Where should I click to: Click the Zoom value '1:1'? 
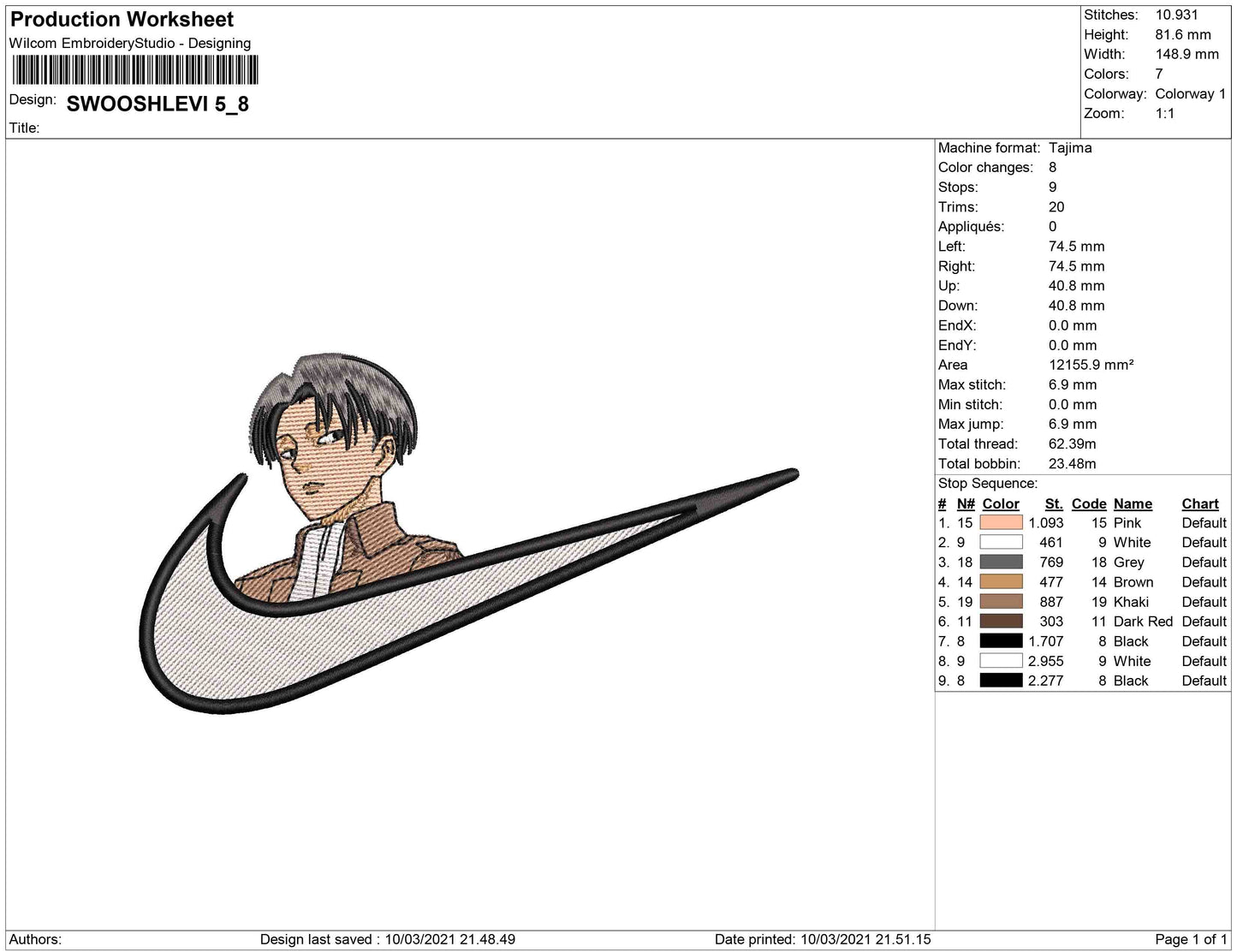pyautogui.click(x=1165, y=114)
